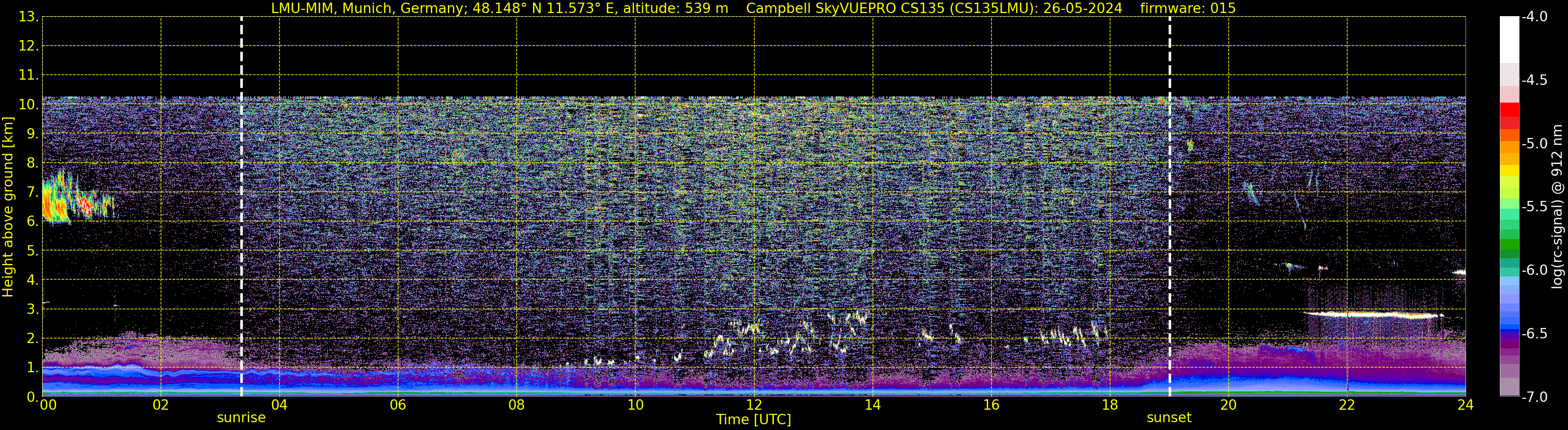Click the Height above ground [km] axis label
Screen dimensions: 1568x430
tap(8, 207)
